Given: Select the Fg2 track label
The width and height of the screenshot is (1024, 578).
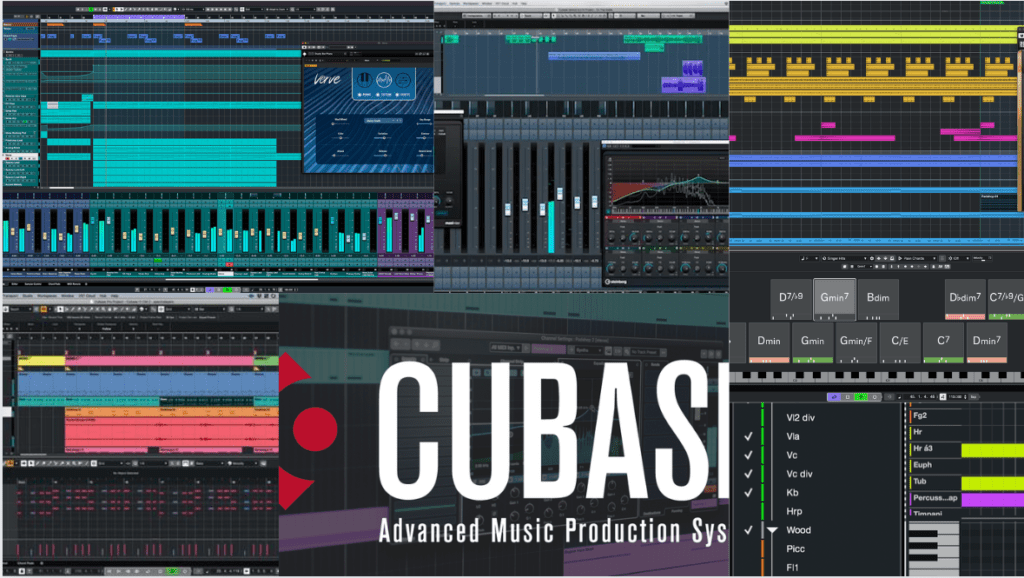Looking at the screenshot, I should (920, 415).
